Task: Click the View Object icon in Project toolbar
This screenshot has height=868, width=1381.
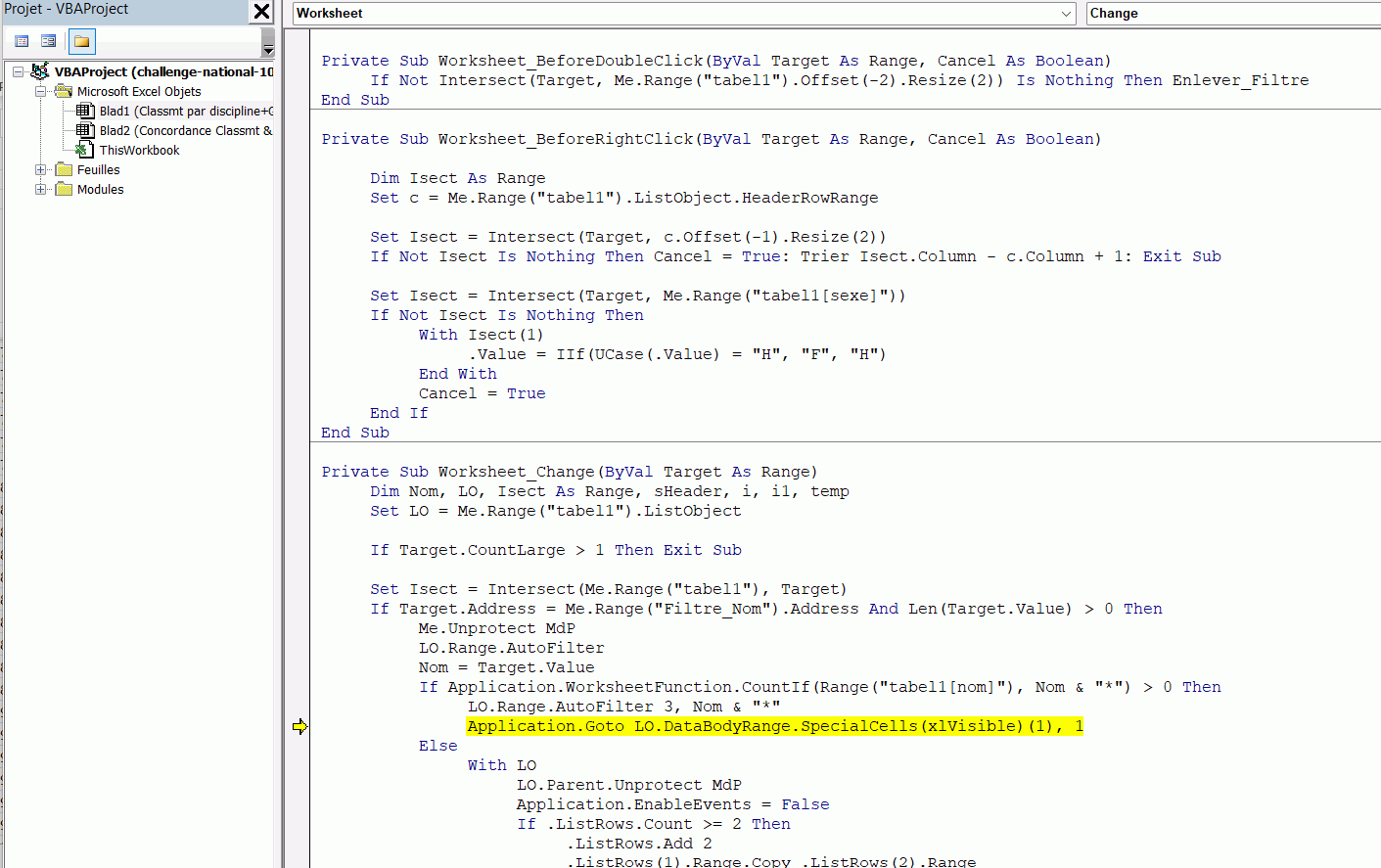Action: click(x=48, y=41)
